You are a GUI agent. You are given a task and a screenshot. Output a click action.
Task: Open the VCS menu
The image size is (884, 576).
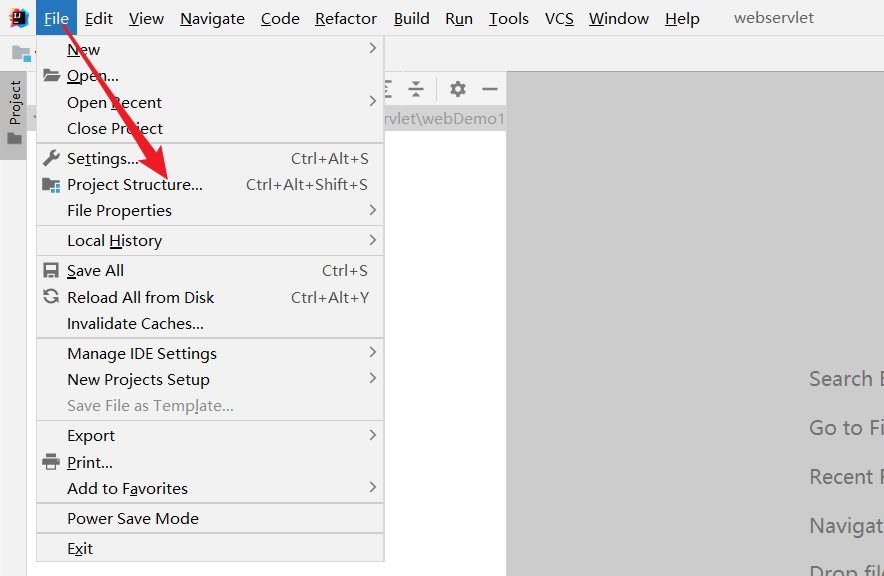coord(559,19)
